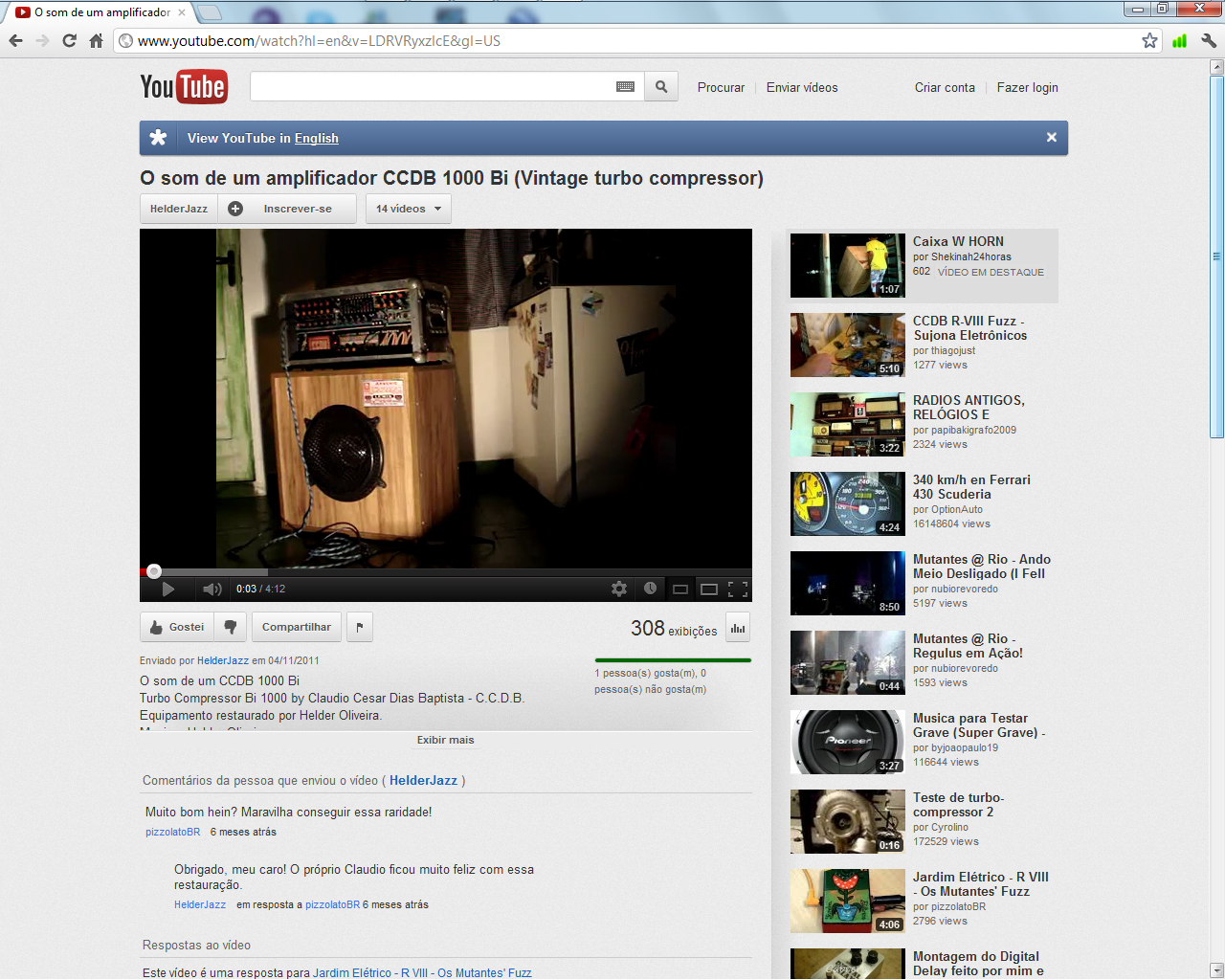Switch to small player size
Viewport: 1225px width, 980px height.
[680, 590]
